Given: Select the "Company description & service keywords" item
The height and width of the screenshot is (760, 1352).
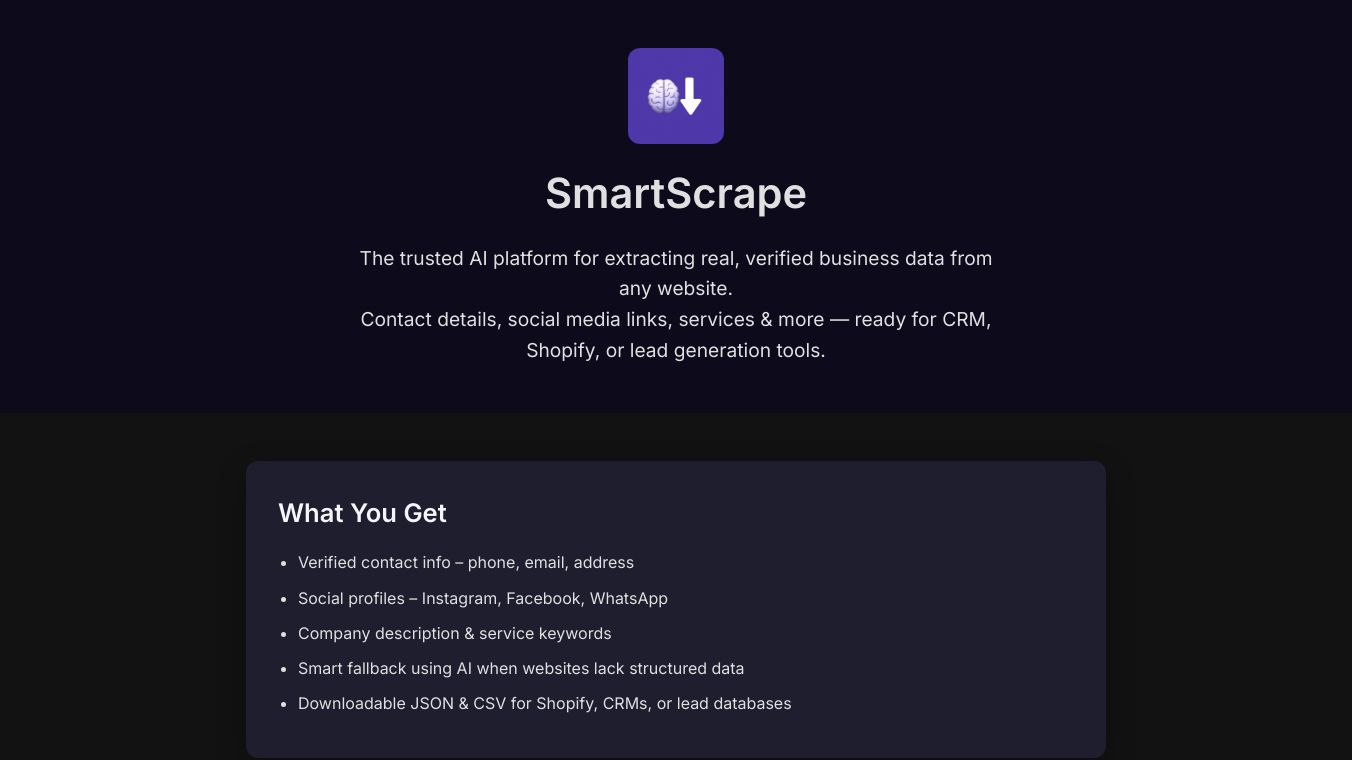Looking at the screenshot, I should coord(455,634).
